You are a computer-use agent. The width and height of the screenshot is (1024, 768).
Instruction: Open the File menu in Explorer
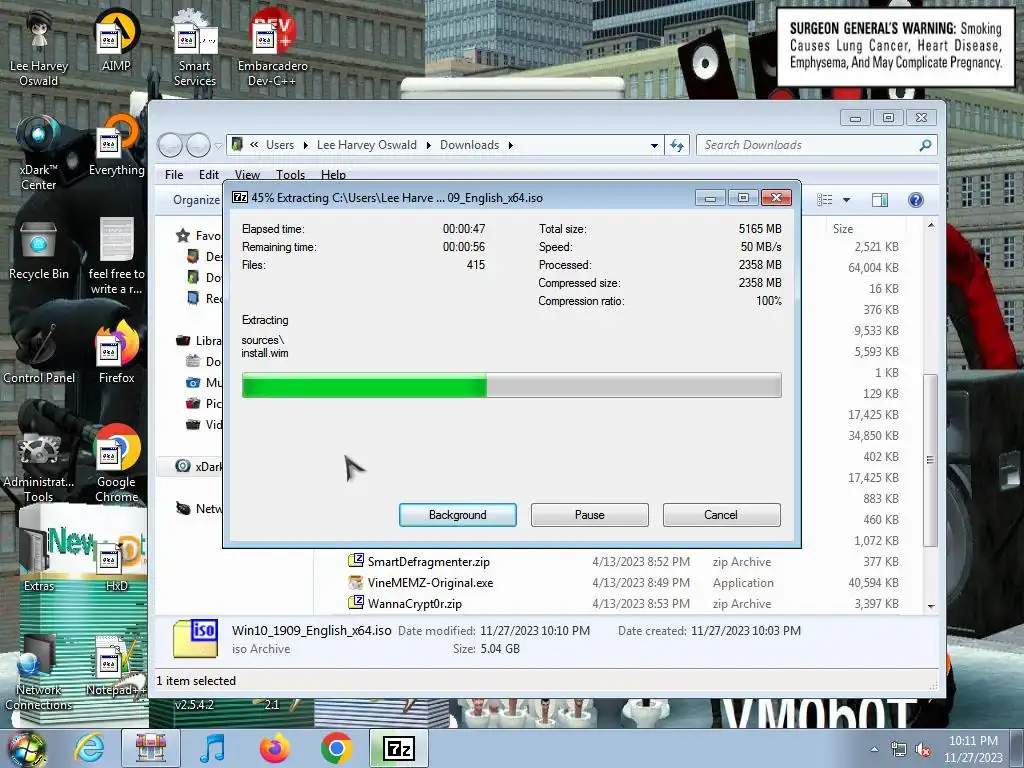click(x=174, y=175)
